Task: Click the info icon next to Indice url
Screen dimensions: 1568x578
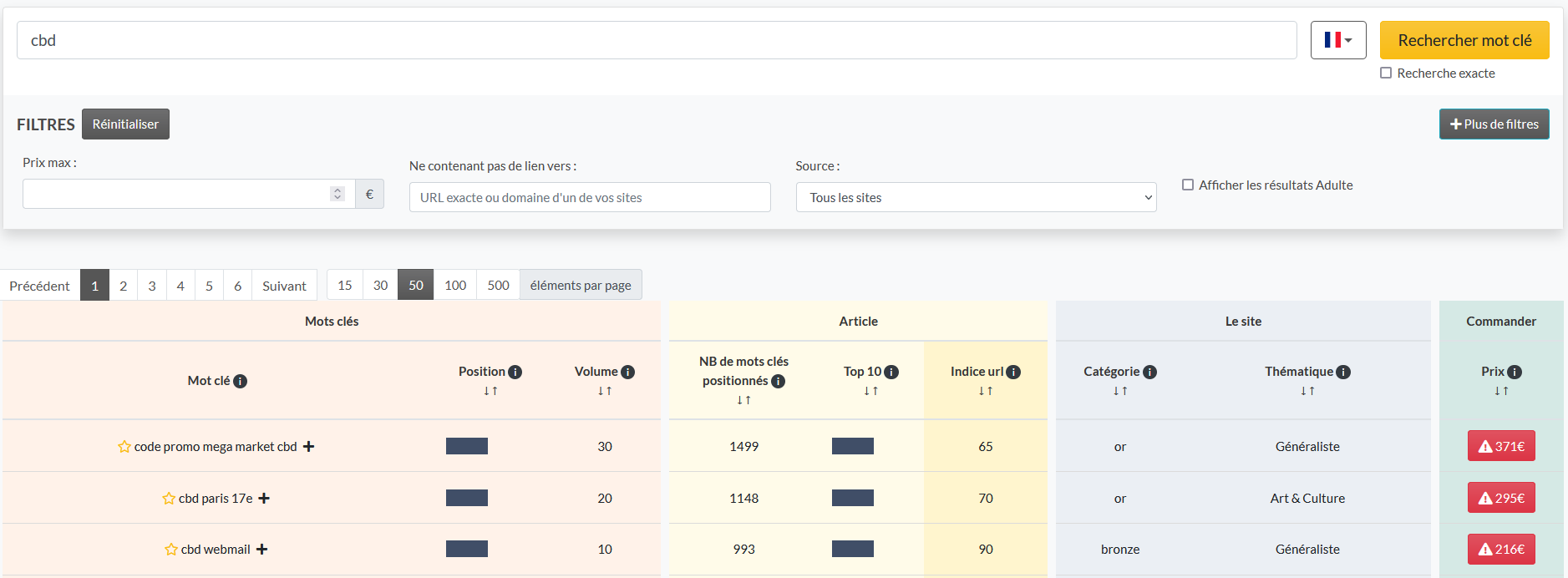Action: tap(1013, 372)
